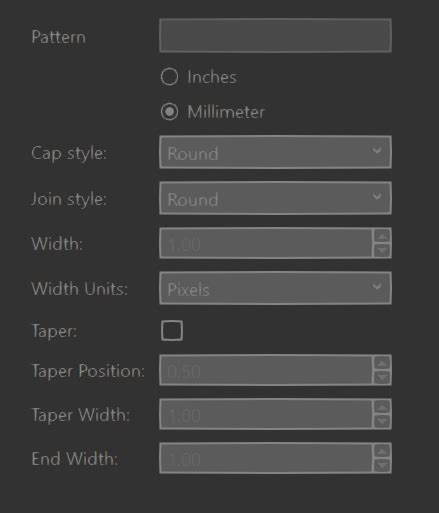Decrease Width using the down arrow
439x513 pixels.
[382, 250]
